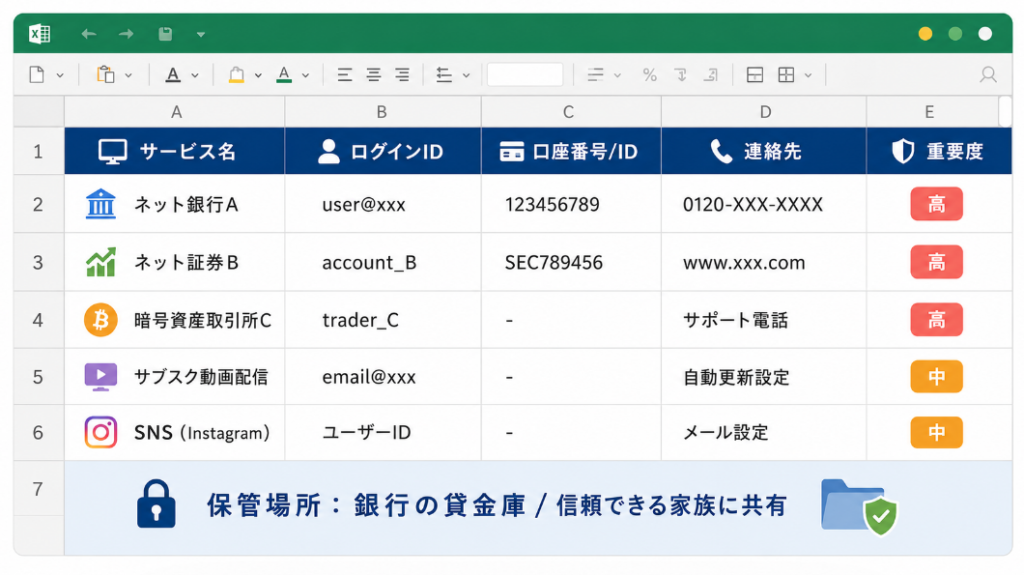Select column D header
The height and width of the screenshot is (575, 1024).
764,112
